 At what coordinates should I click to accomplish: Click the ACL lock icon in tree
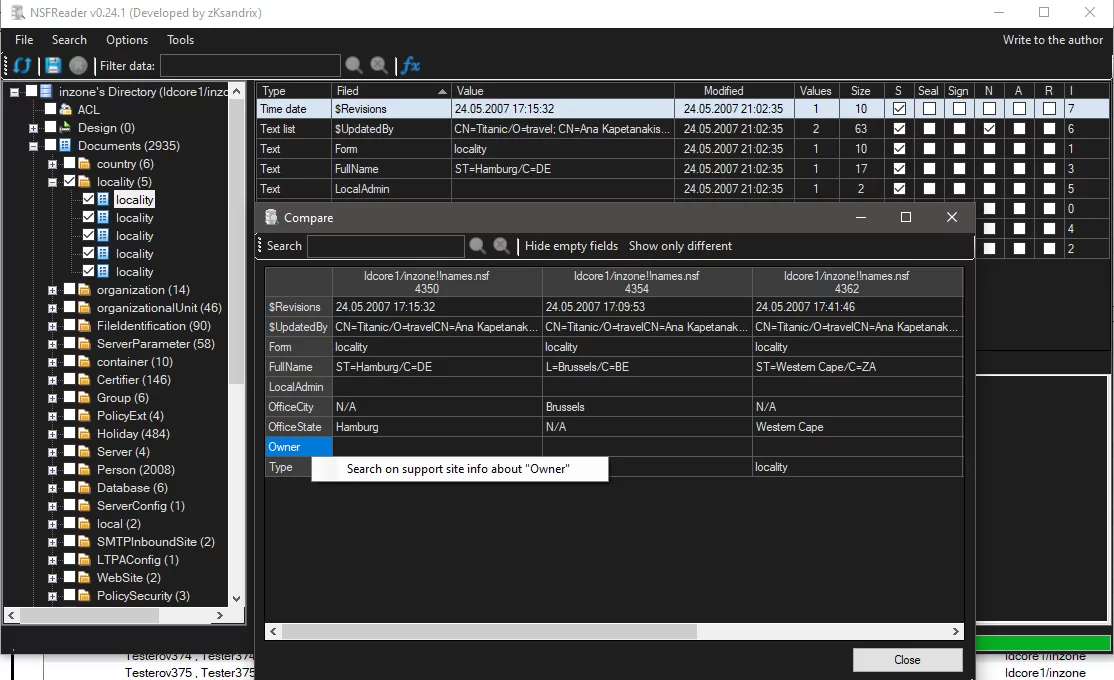tap(66, 110)
